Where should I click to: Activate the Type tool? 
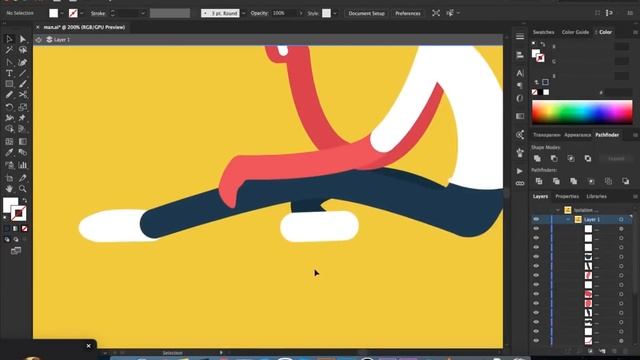coord(9,73)
